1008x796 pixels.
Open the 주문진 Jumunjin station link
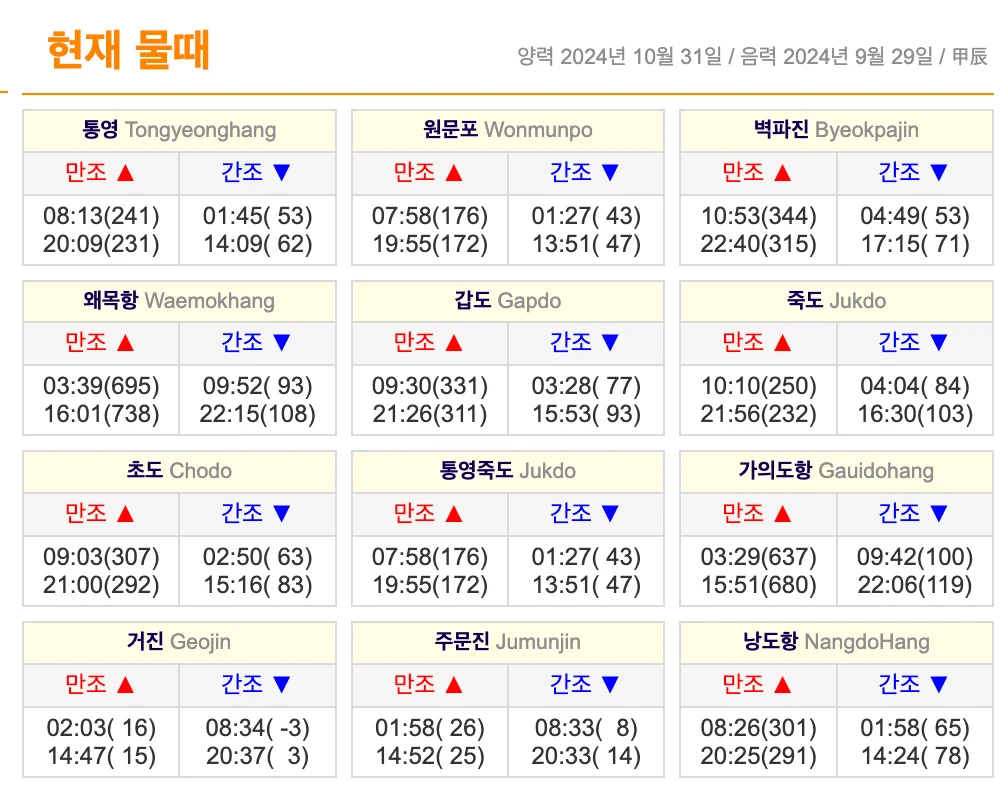coord(507,642)
